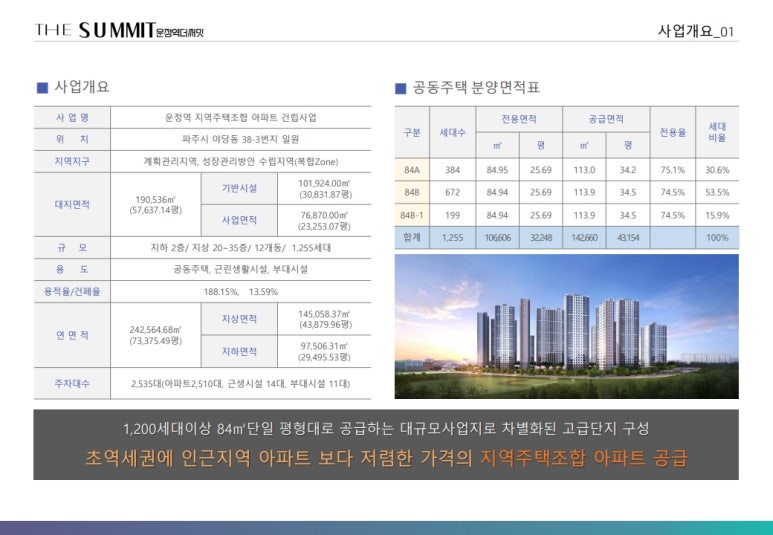Image resolution: width=773 pixels, height=535 pixels.
Task: Click the 연 면 적 row label
Action: 72,335
